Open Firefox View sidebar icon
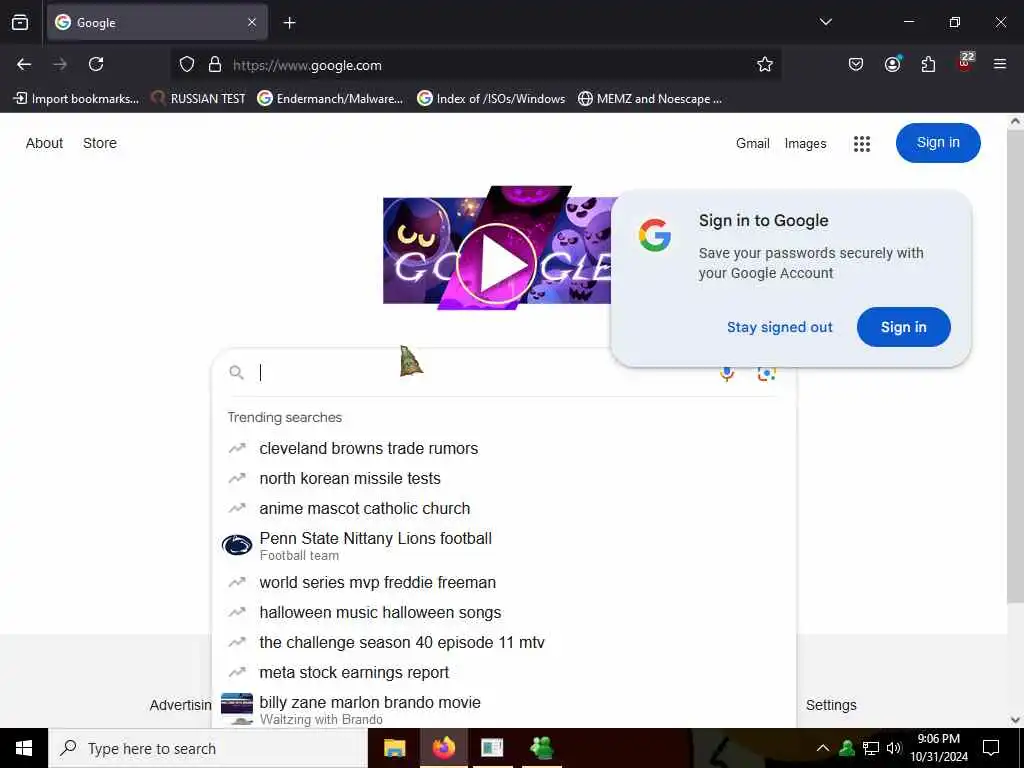The height and width of the screenshot is (768, 1024). pos(20,22)
